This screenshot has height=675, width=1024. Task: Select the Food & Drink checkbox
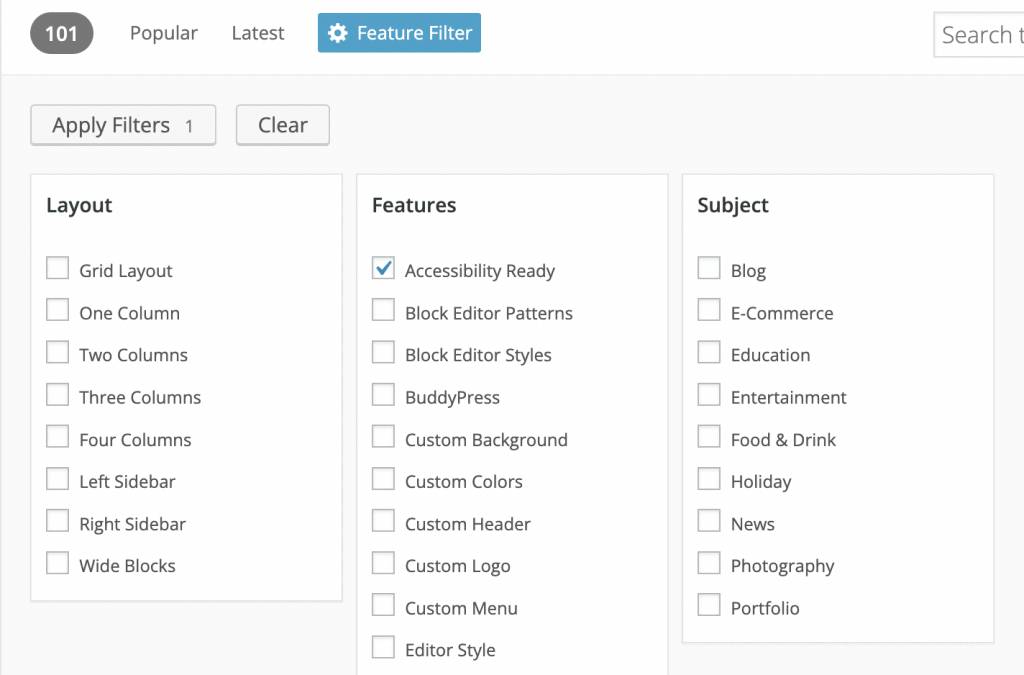(709, 438)
